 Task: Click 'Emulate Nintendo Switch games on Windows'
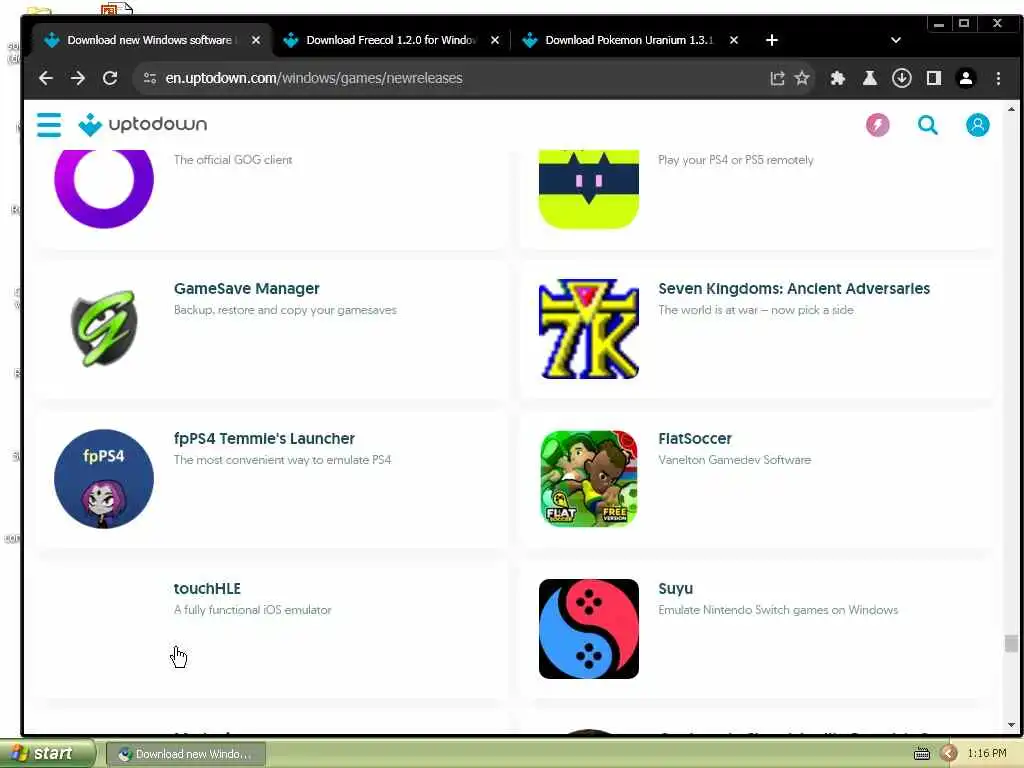click(x=778, y=610)
